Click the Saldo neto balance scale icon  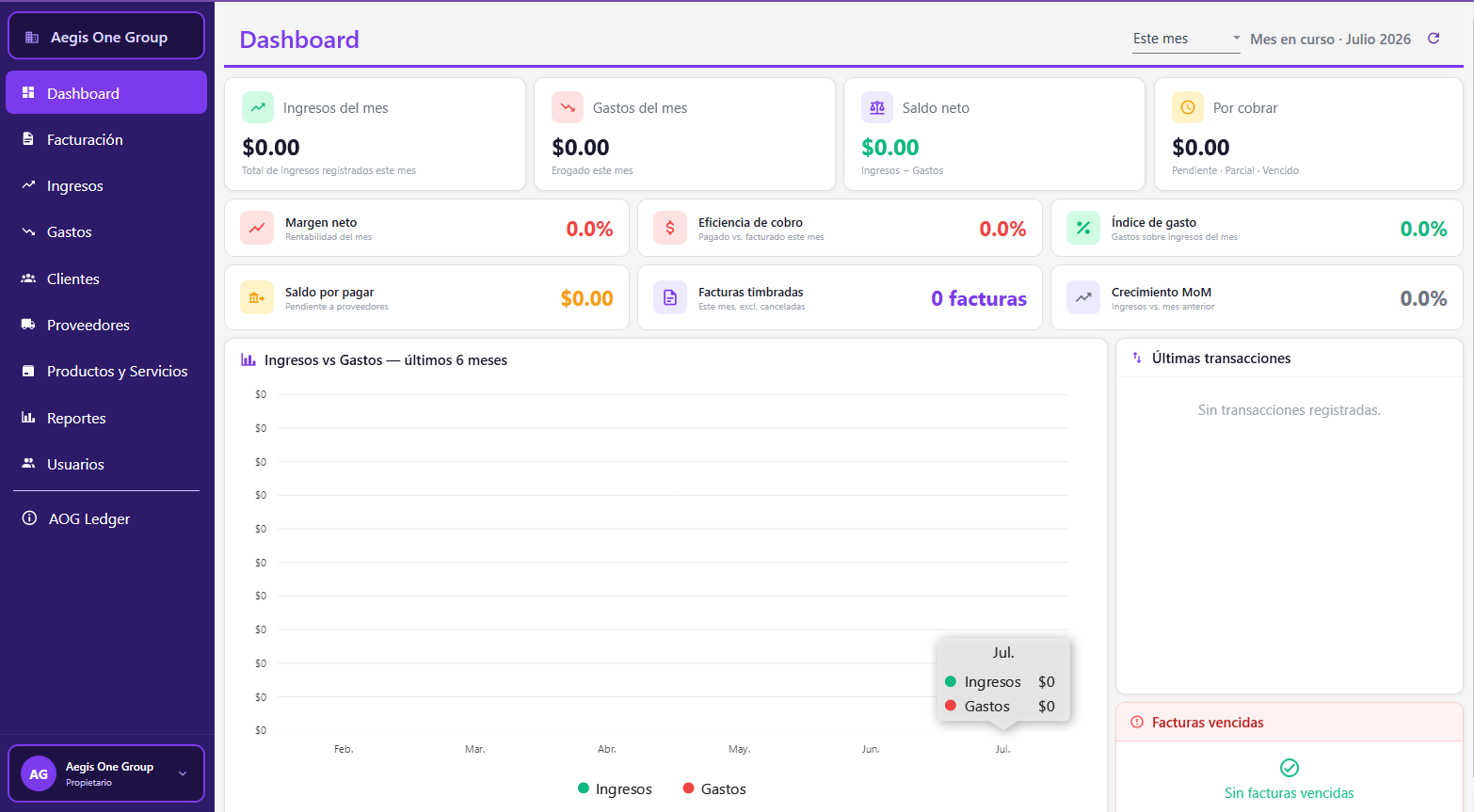pyautogui.click(x=877, y=107)
